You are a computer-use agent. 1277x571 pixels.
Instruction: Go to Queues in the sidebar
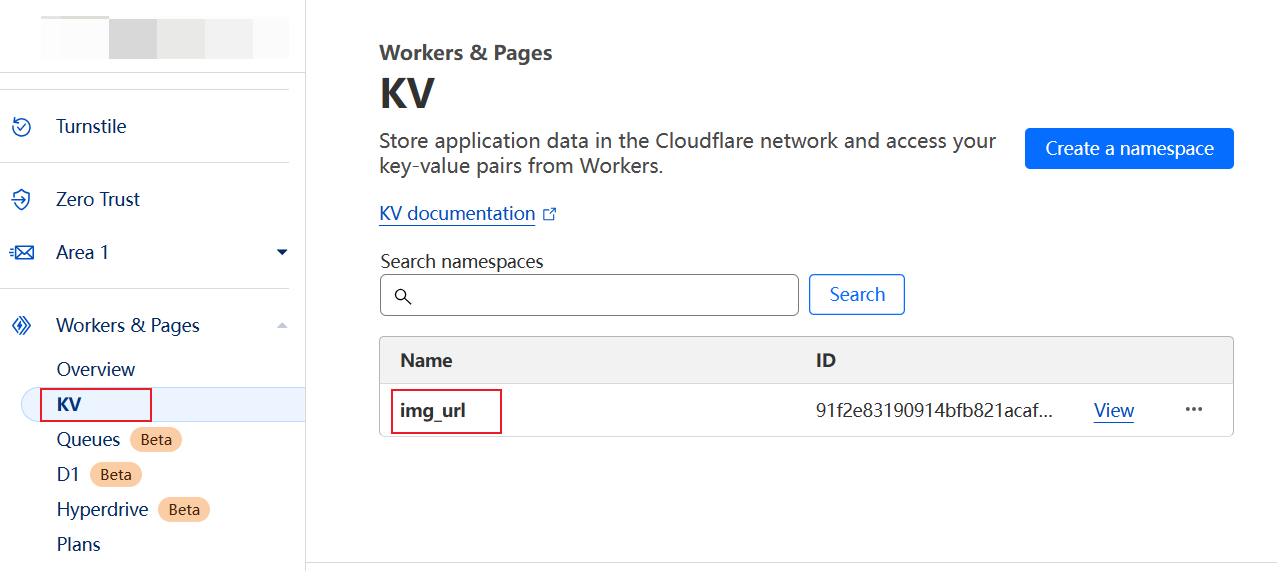tap(88, 439)
